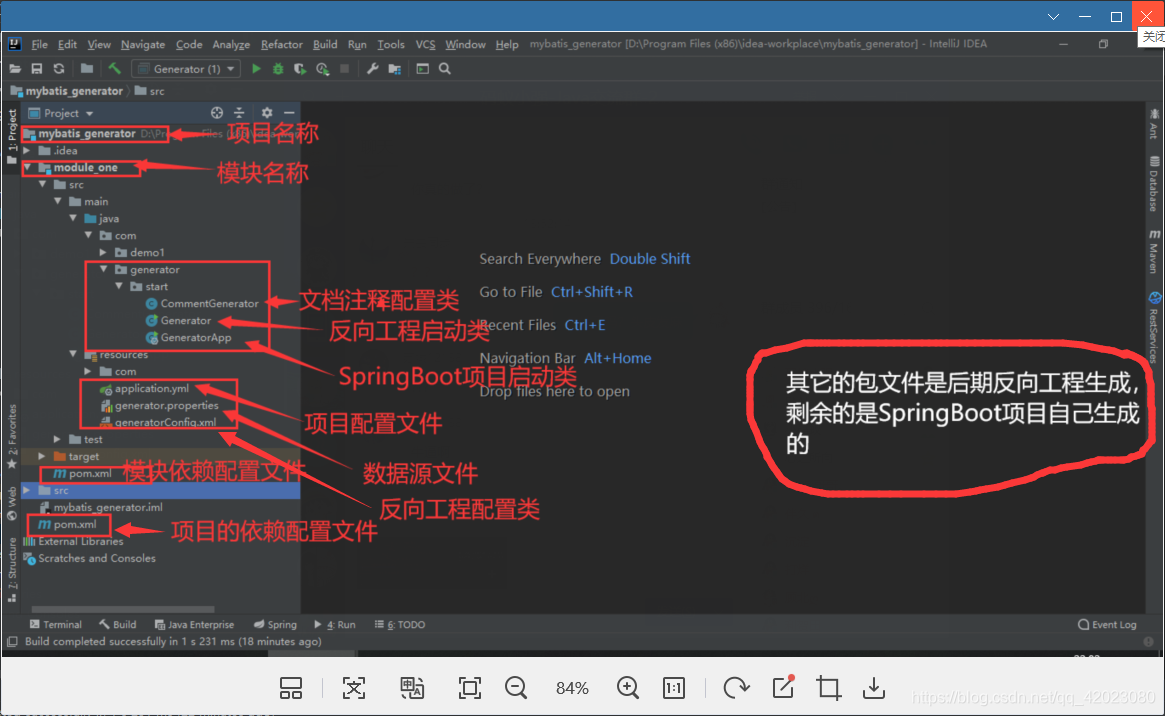Viewport: 1165px width, 716px height.
Task: Click the viewer download icon
Action: 874,689
